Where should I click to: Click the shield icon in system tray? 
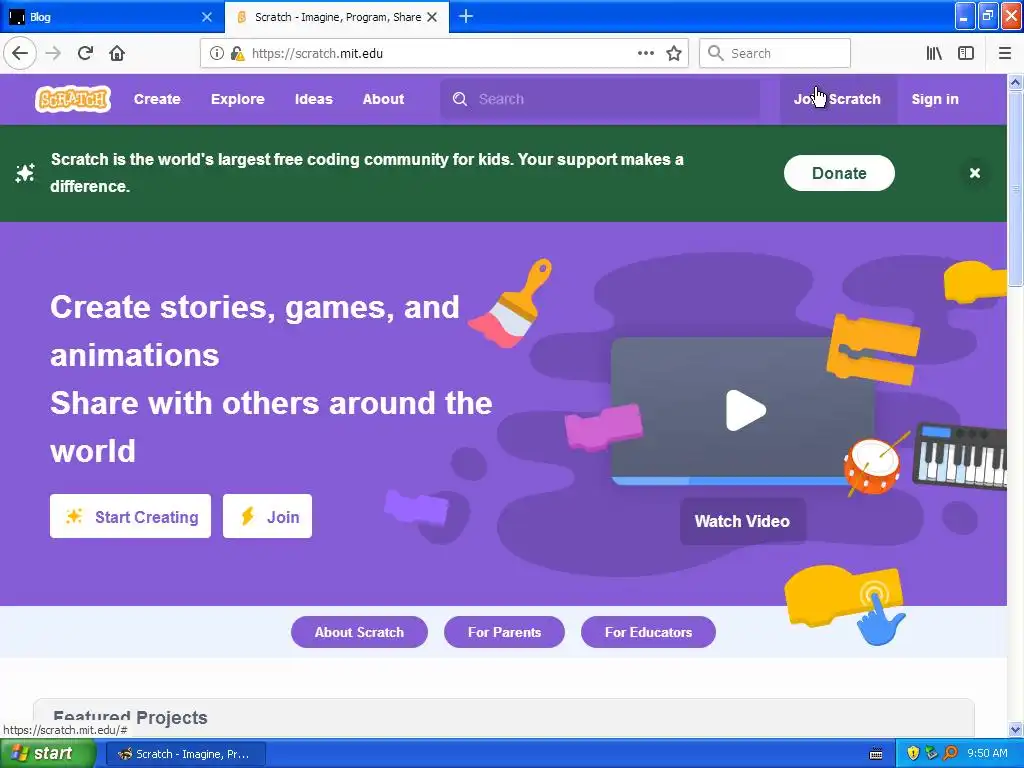tap(913, 753)
